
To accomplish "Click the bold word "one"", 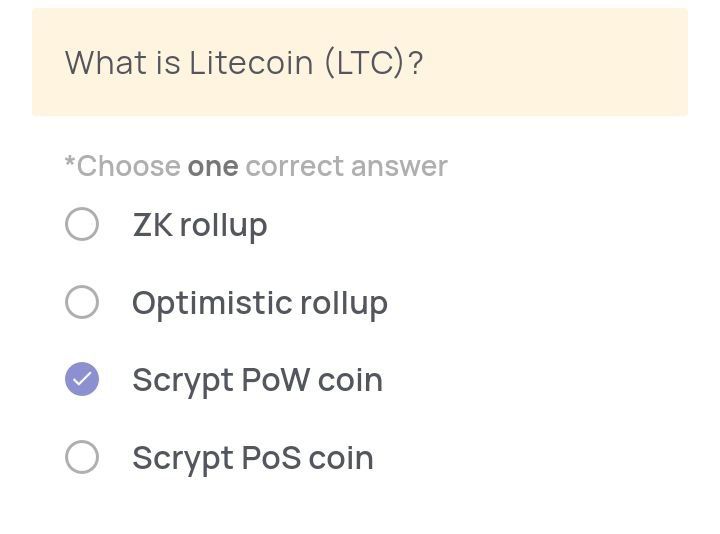I will pyautogui.click(x=213, y=166).
